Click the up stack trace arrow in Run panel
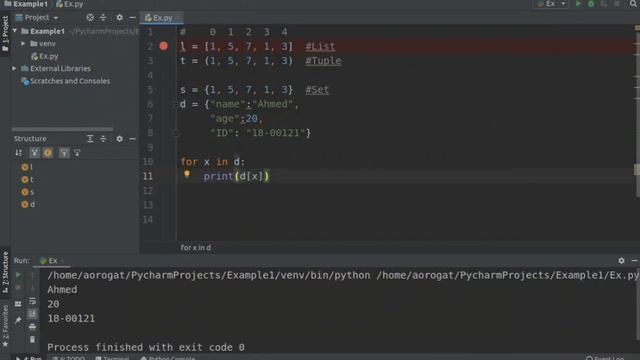The width and height of the screenshot is (640, 360). click(32, 275)
